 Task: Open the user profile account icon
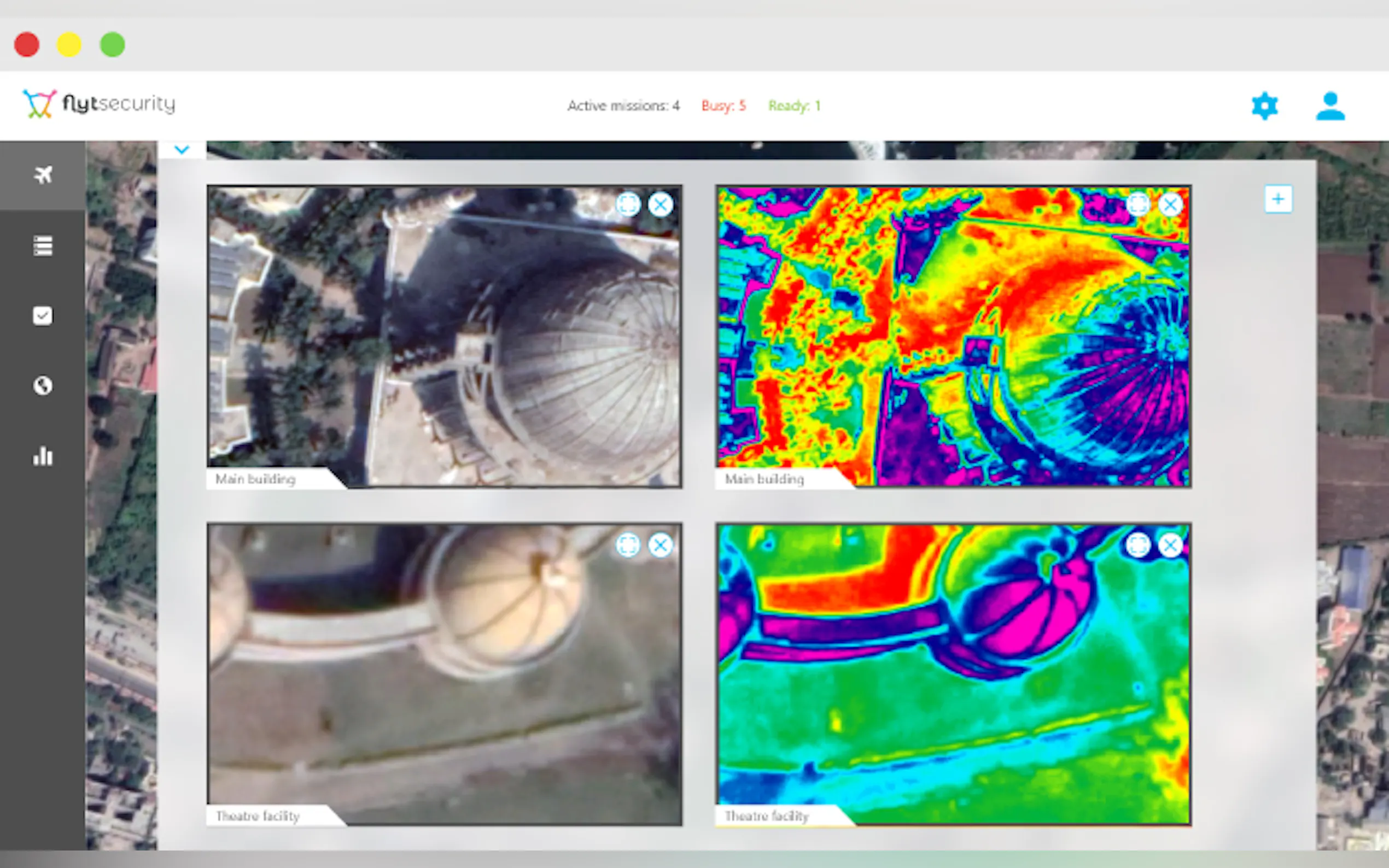(x=1330, y=106)
